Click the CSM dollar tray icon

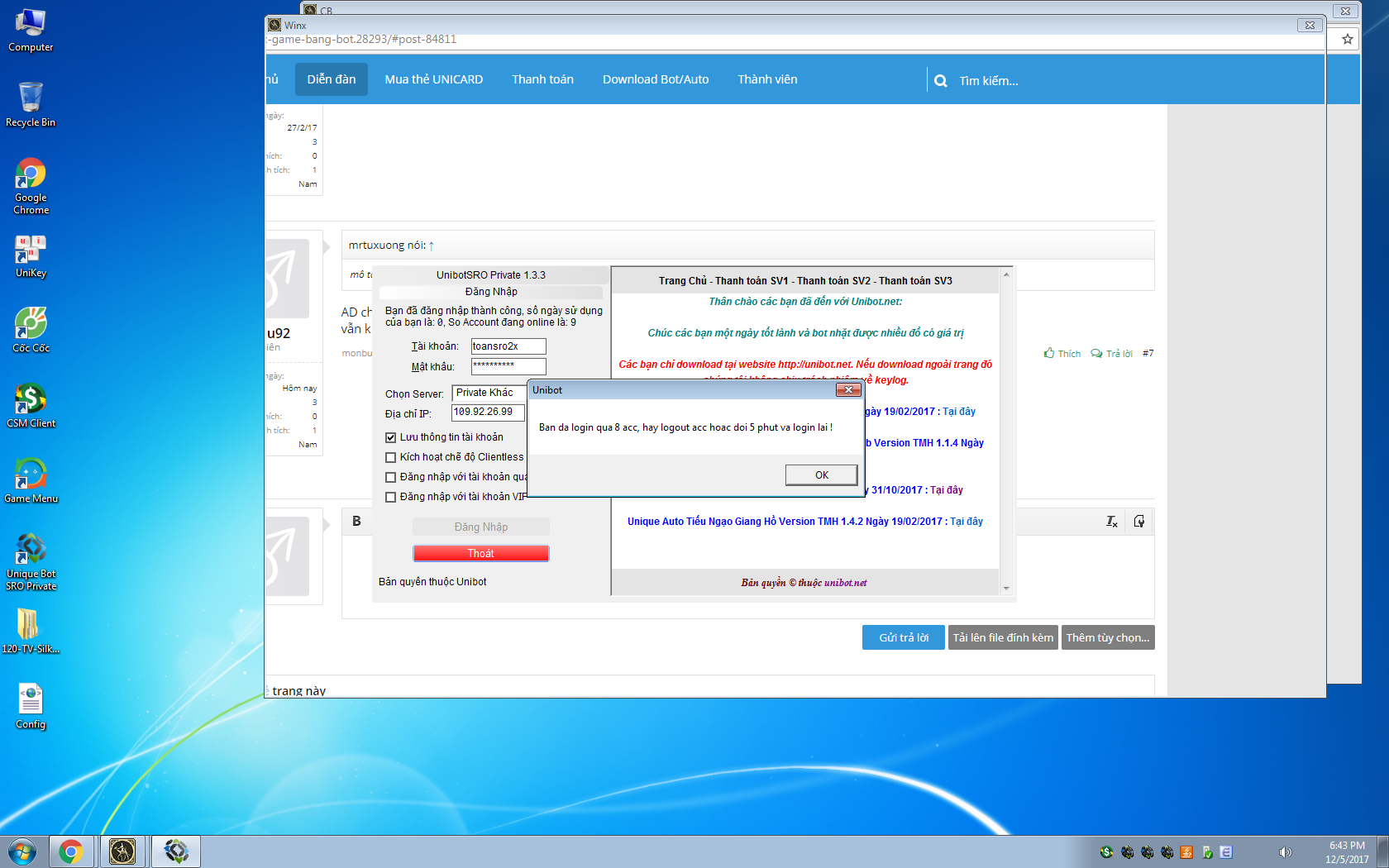point(1107,852)
